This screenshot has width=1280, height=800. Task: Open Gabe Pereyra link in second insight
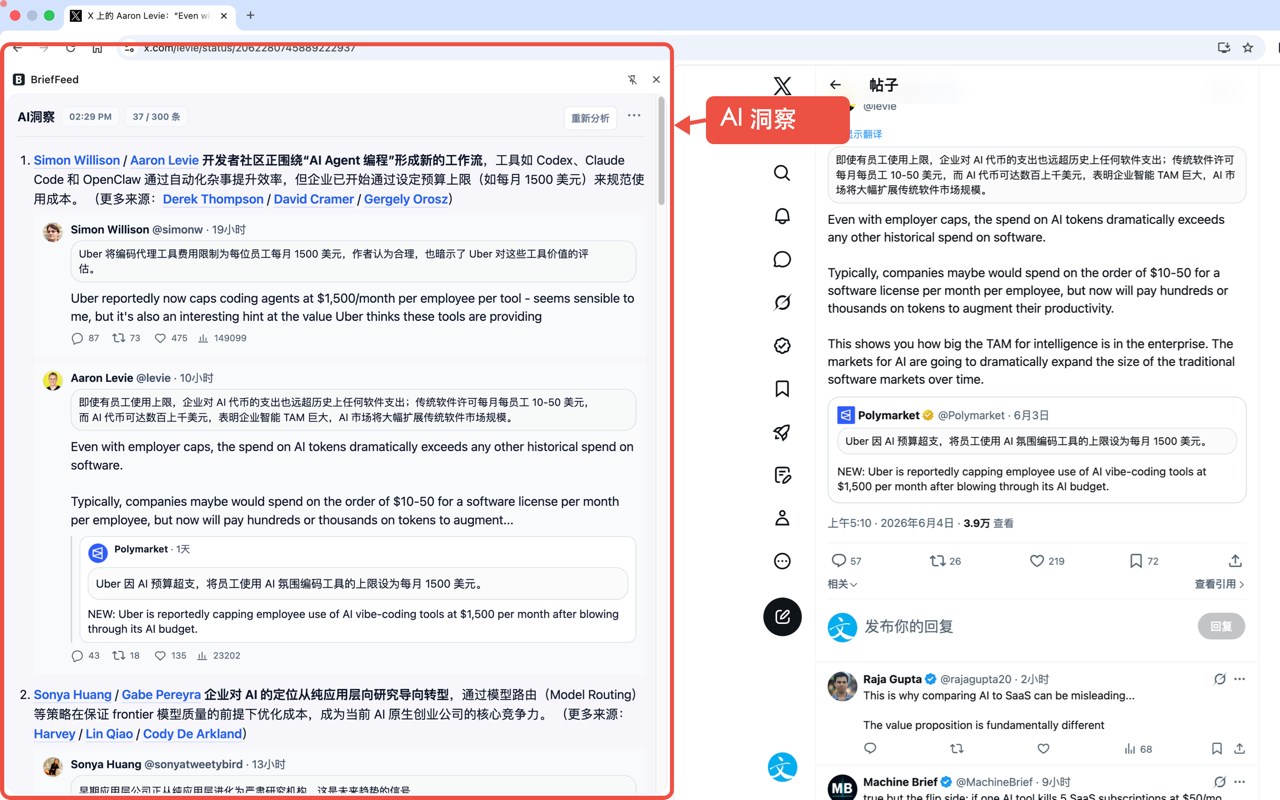161,695
